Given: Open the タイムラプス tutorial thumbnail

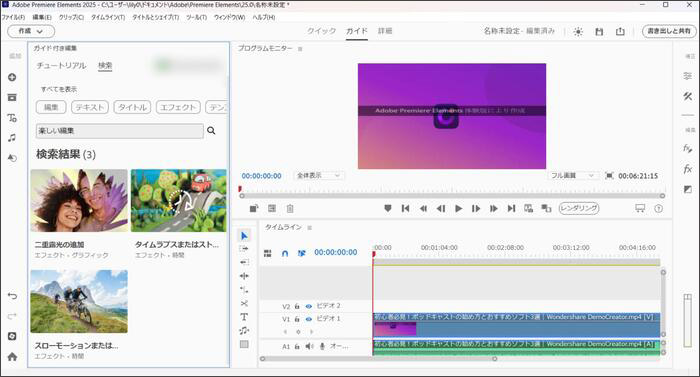Looking at the screenshot, I should pos(179,201).
